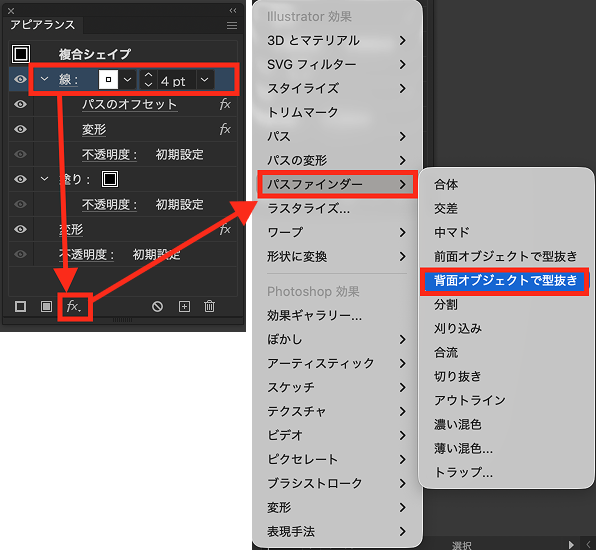The width and height of the screenshot is (596, 550).
Task: Toggle visibility of the 塗り fill row
Action: point(21,179)
